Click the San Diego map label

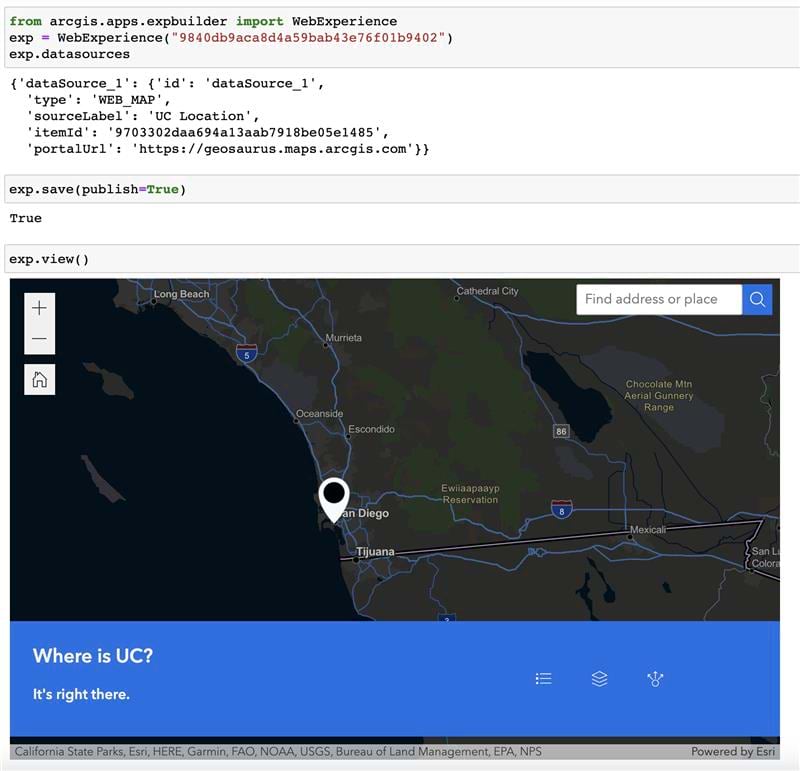point(365,513)
